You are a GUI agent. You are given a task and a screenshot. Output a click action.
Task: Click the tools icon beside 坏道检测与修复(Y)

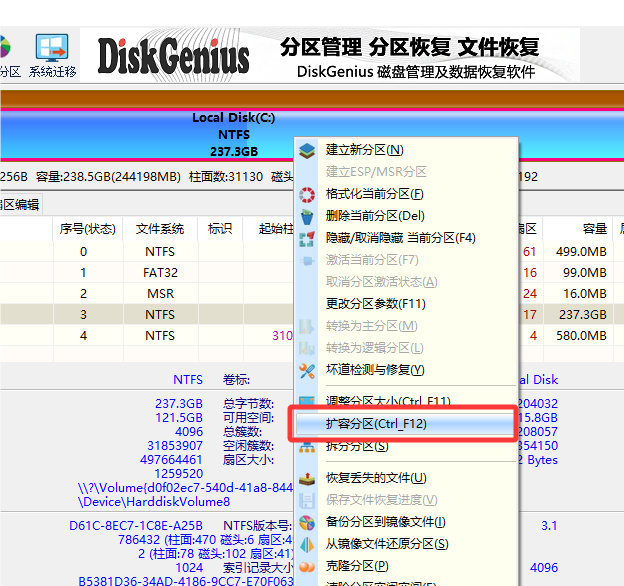[307, 371]
